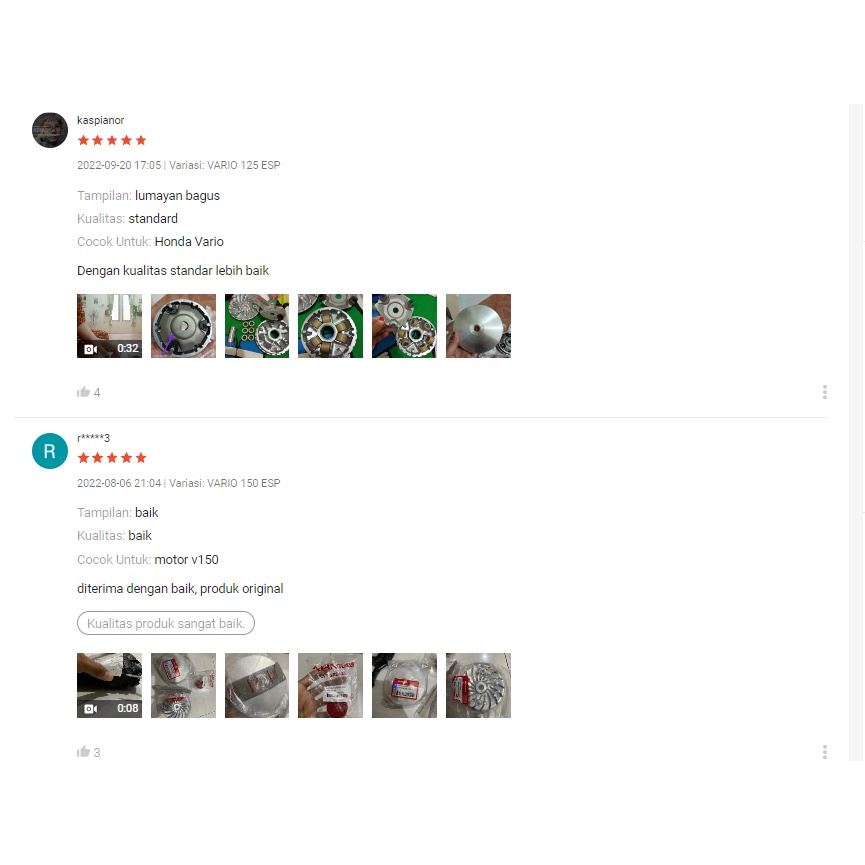Screen dimensions: 865x865
Task: Open three-dot menu on kaspianor's review
Action: (x=825, y=392)
